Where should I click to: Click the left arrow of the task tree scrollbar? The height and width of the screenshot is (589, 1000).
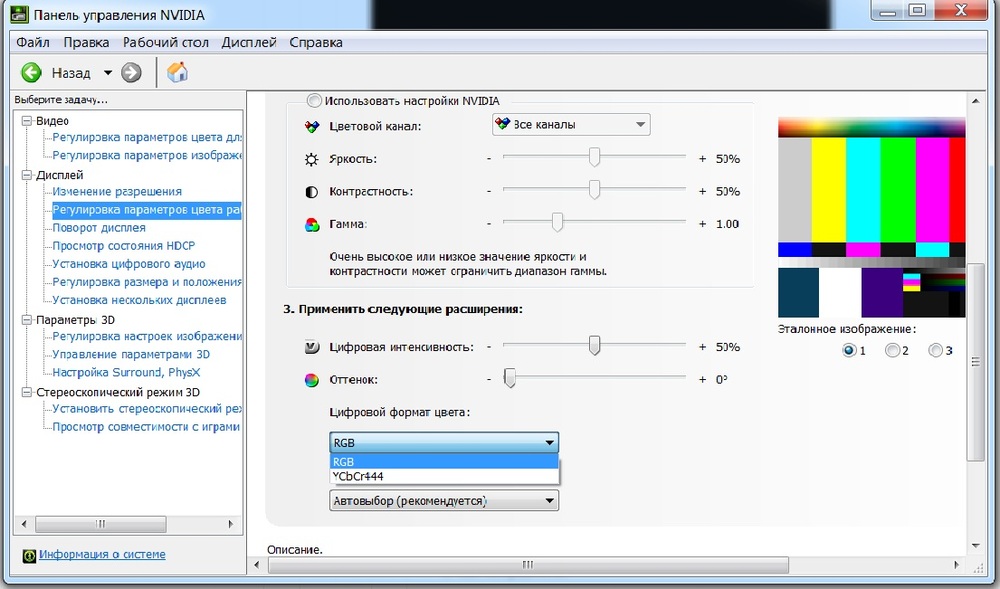click(x=24, y=524)
